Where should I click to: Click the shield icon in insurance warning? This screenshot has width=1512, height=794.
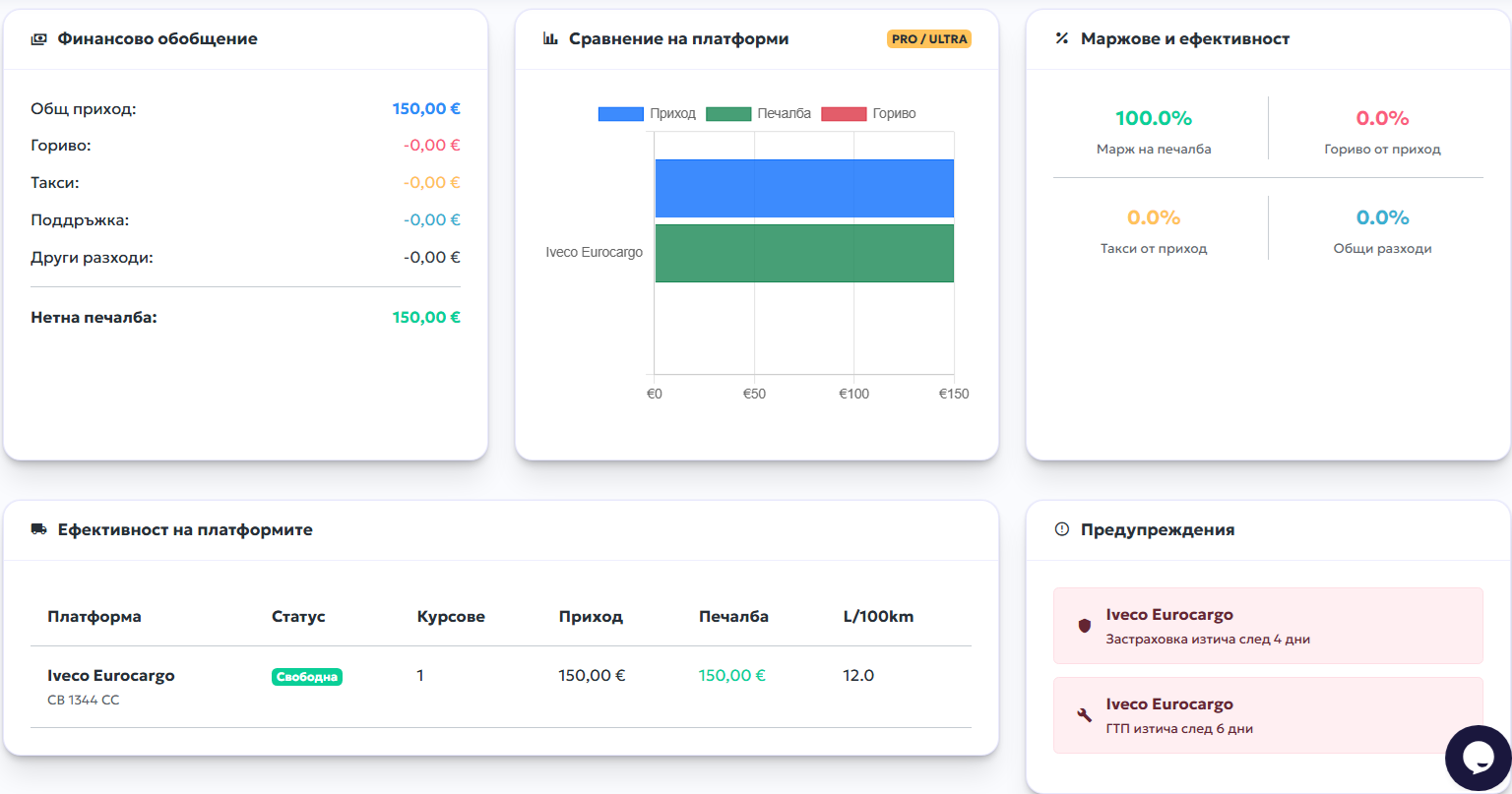point(1085,626)
